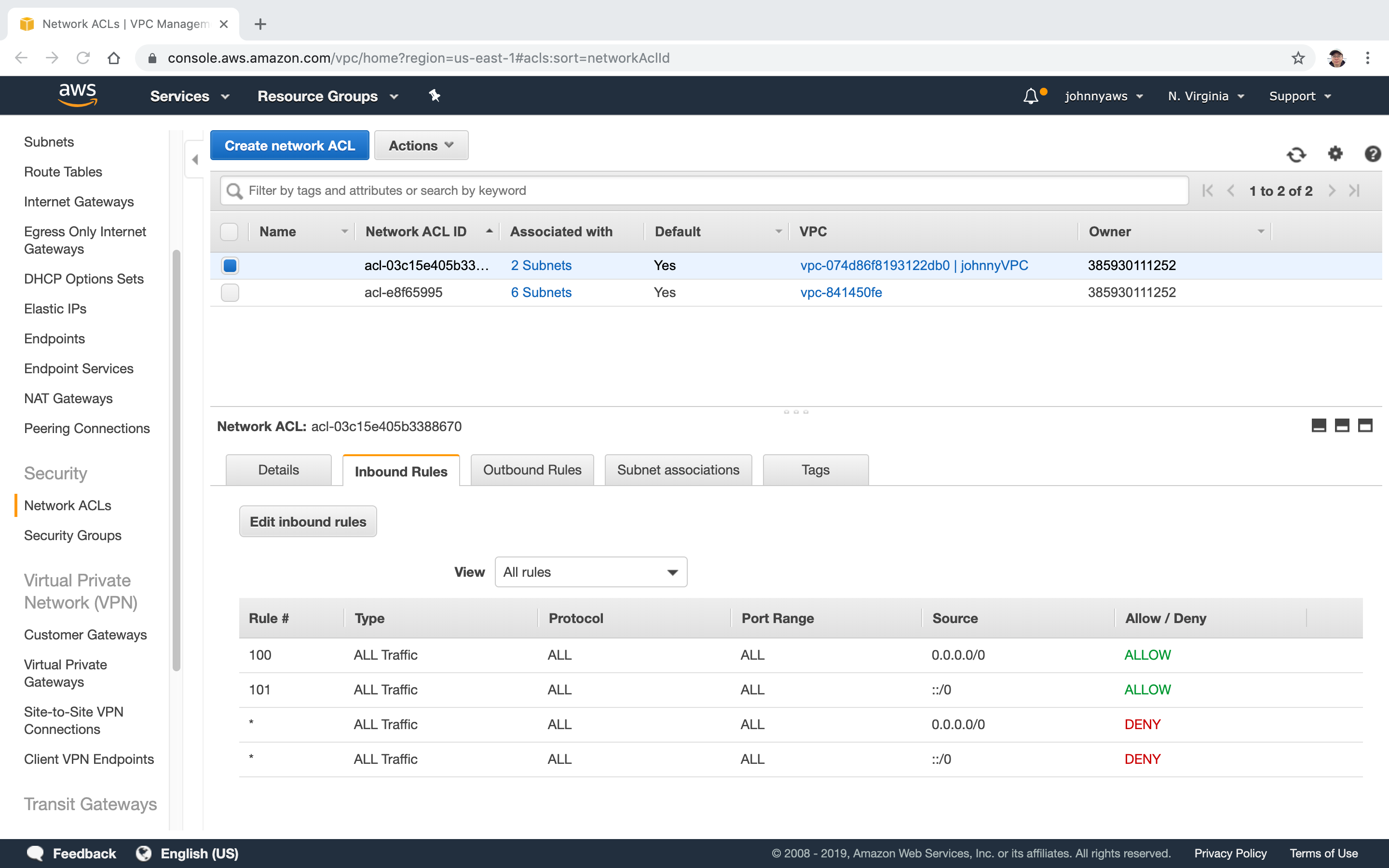This screenshot has width=1389, height=868.
Task: Collapse the left navigation pane arrow
Action: click(195, 160)
